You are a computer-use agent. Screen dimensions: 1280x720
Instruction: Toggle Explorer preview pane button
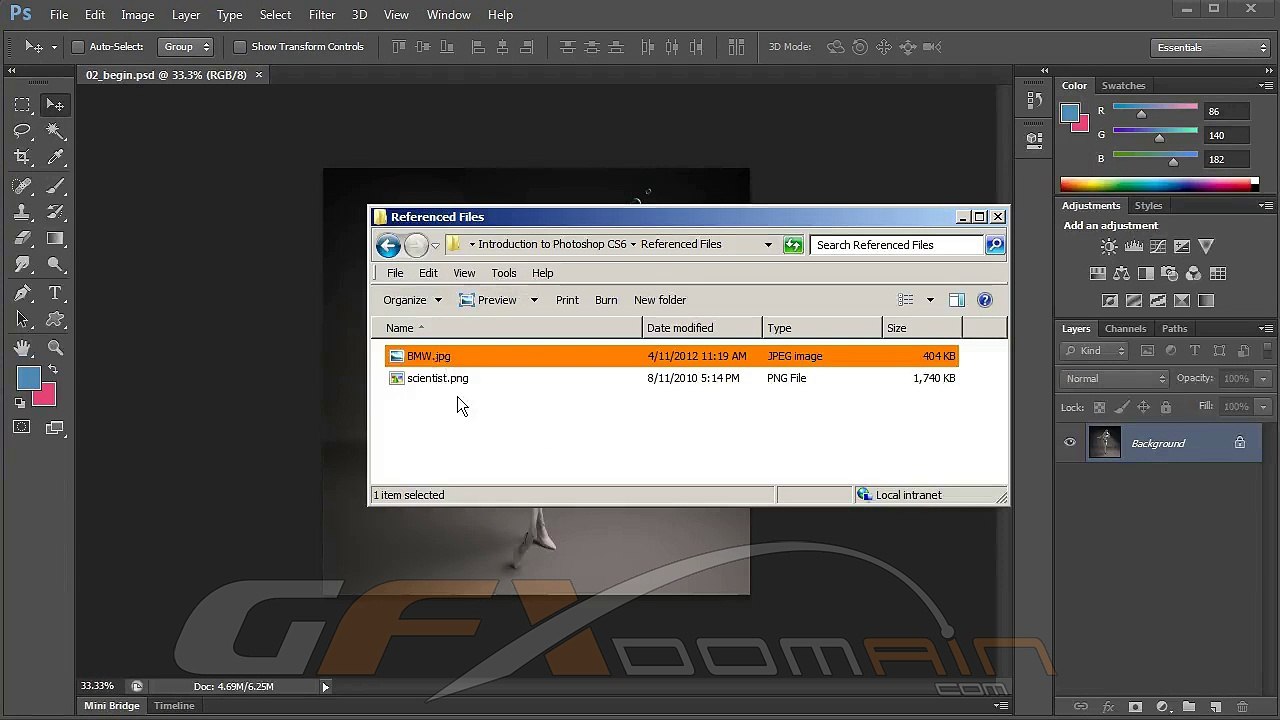pyautogui.click(x=956, y=300)
